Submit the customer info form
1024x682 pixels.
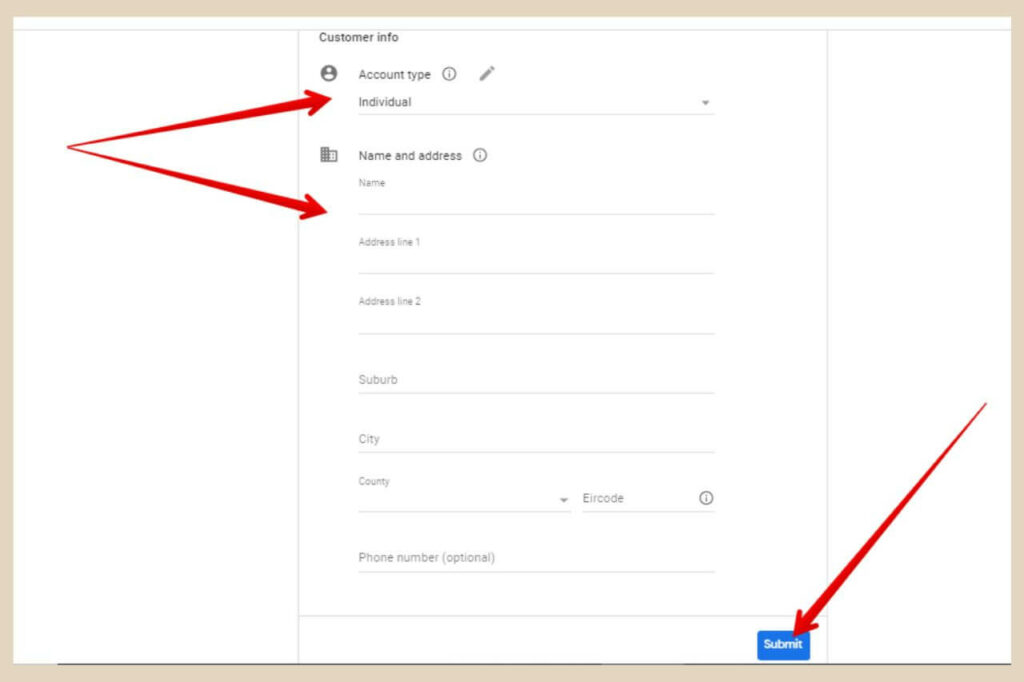(783, 645)
